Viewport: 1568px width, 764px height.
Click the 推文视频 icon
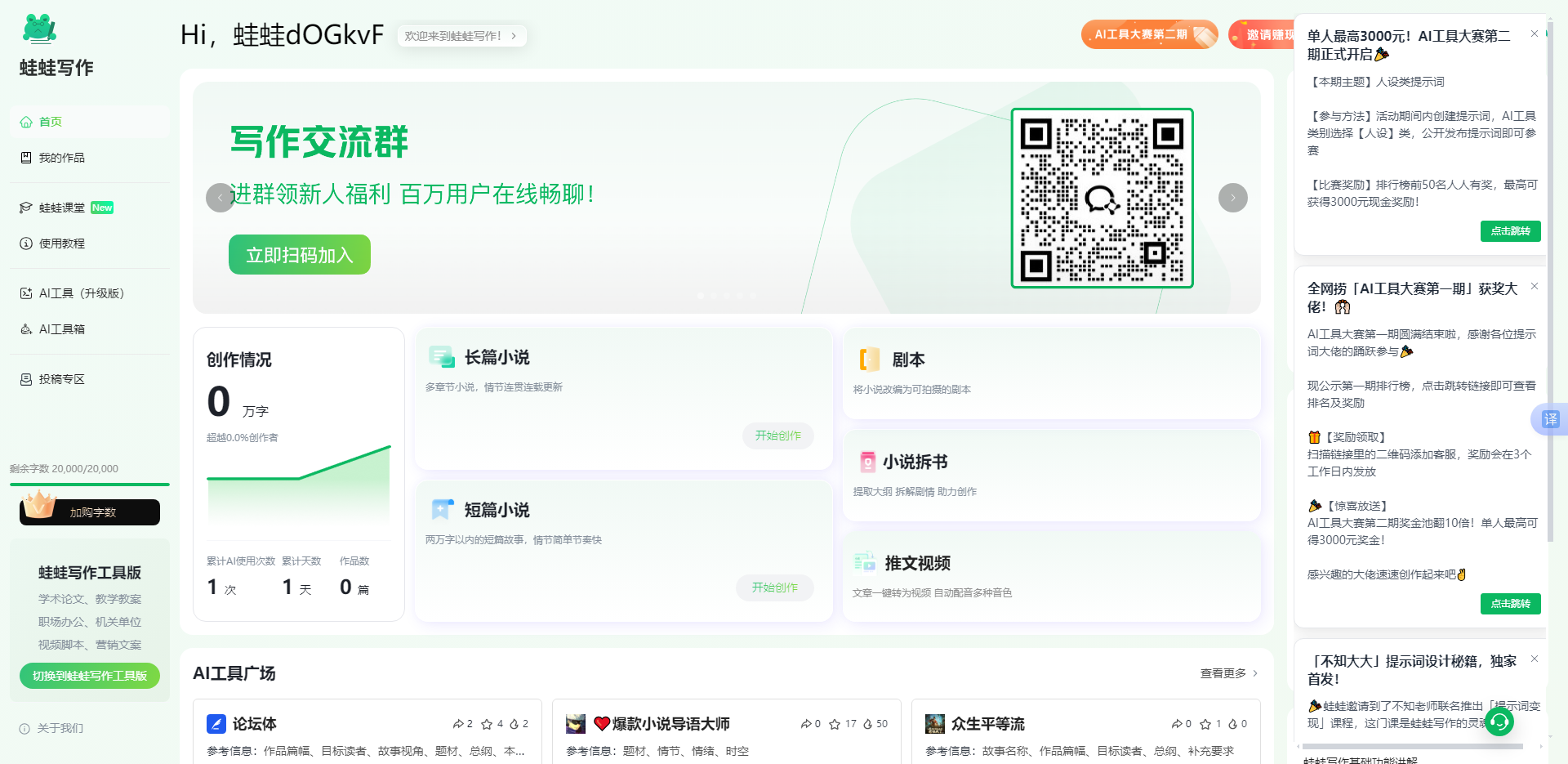[x=864, y=562]
